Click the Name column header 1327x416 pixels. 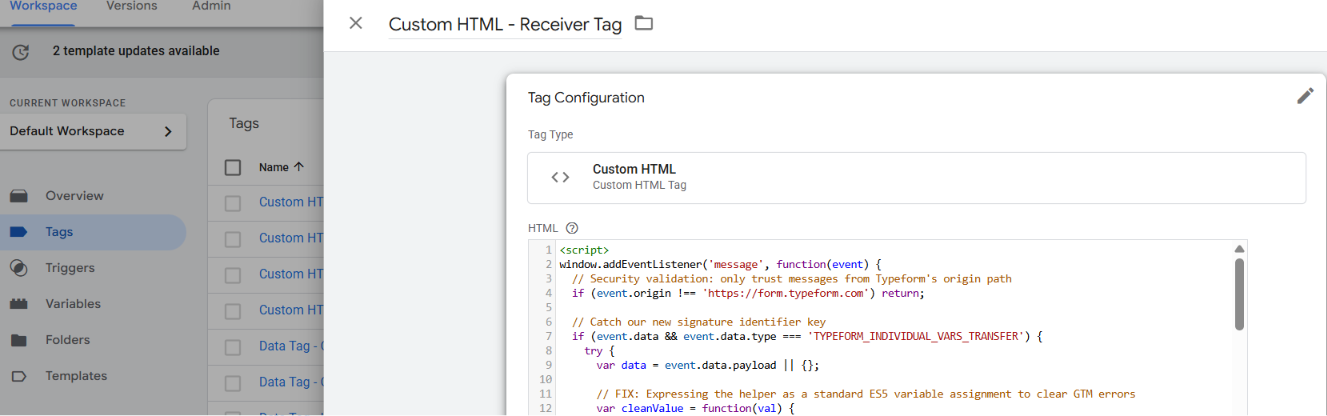273,167
